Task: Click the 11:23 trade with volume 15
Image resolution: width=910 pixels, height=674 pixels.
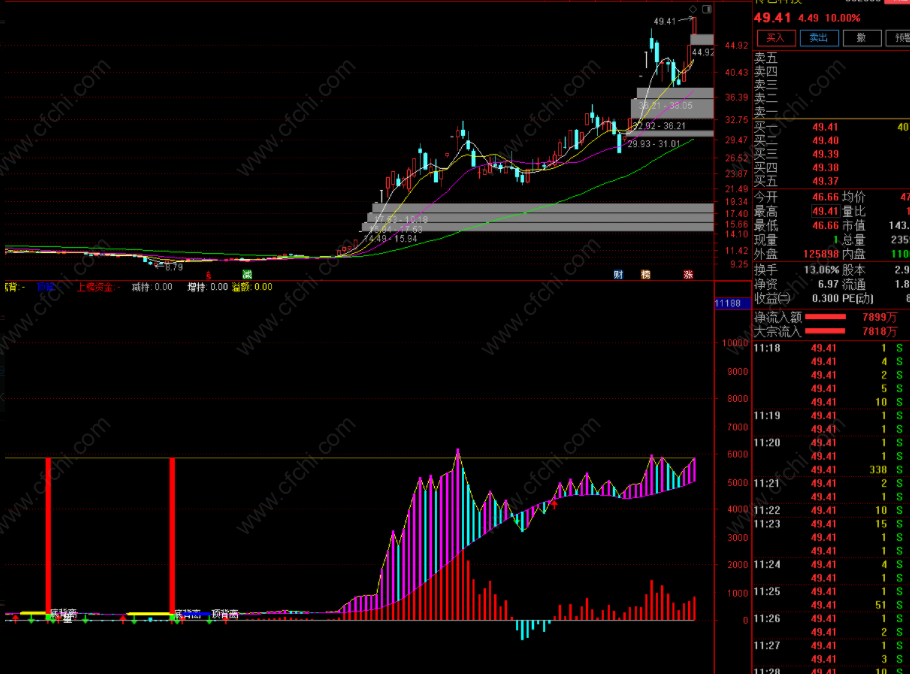Action: click(830, 524)
